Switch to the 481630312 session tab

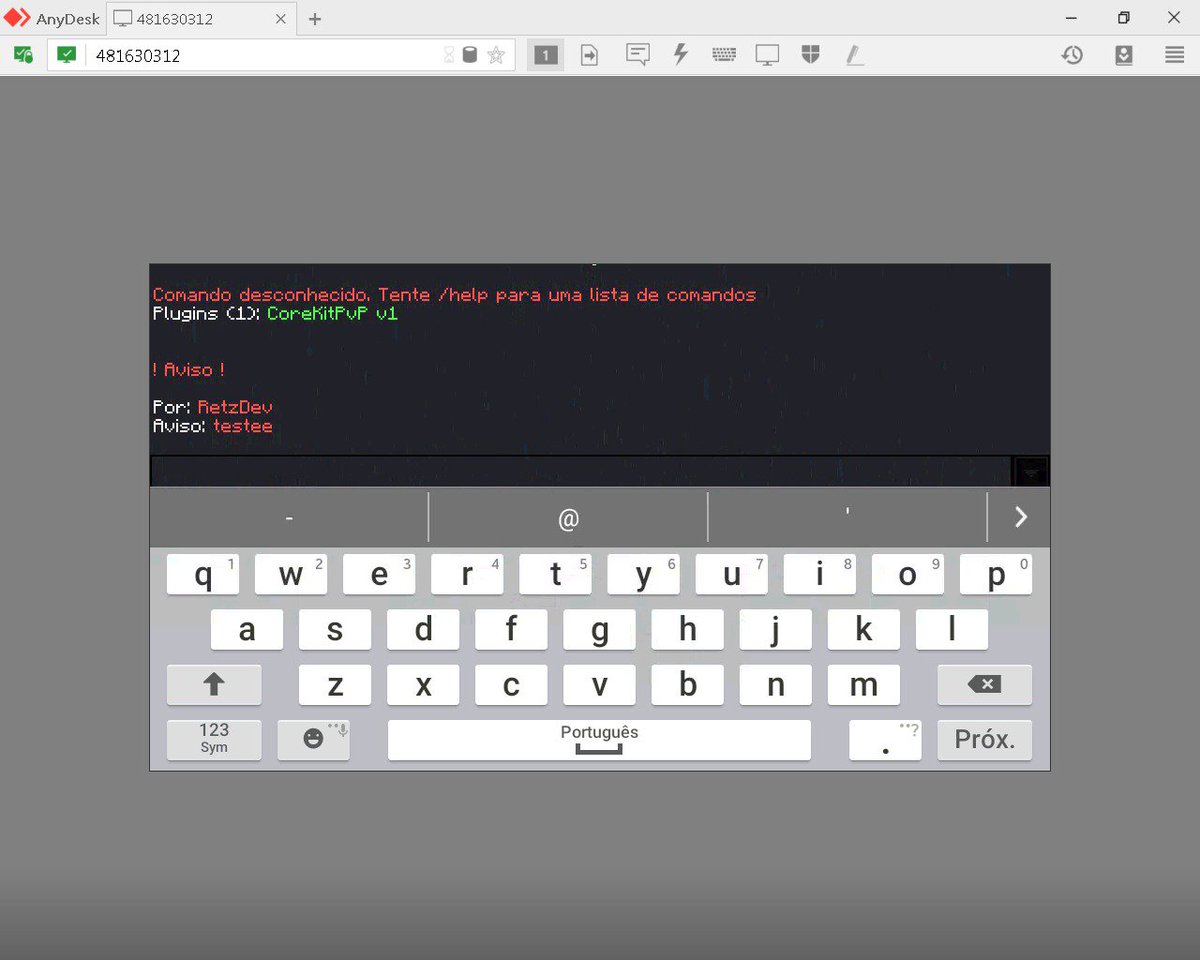[x=200, y=18]
